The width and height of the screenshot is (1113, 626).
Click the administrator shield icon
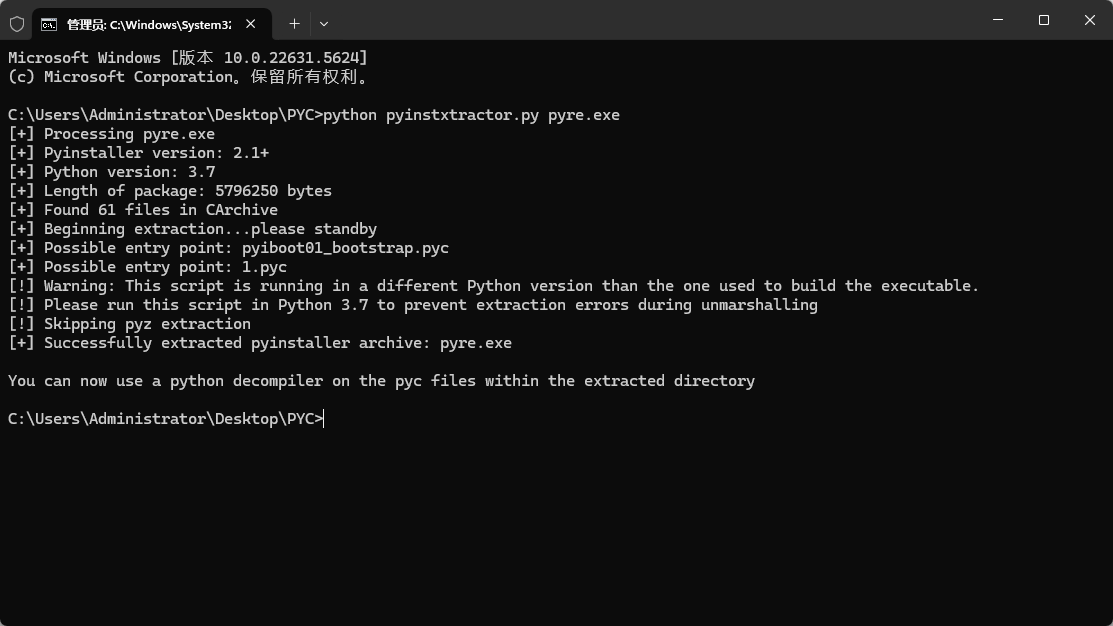17,23
